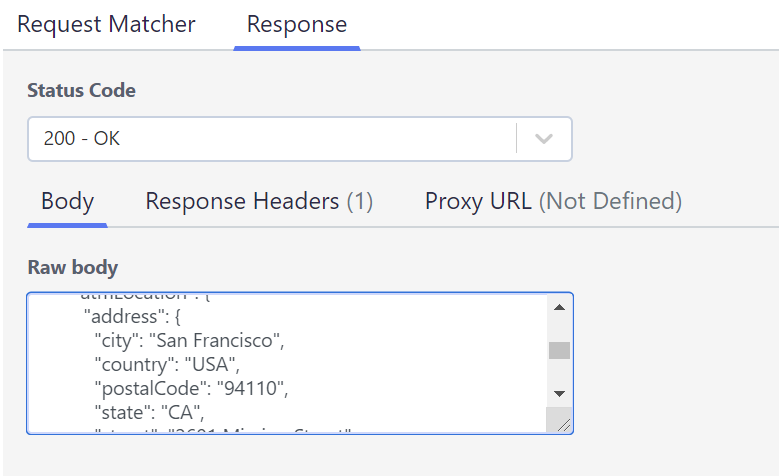Switch to the Request Matcher tab
Image resolution: width=779 pixels, height=476 pixels.
(106, 24)
